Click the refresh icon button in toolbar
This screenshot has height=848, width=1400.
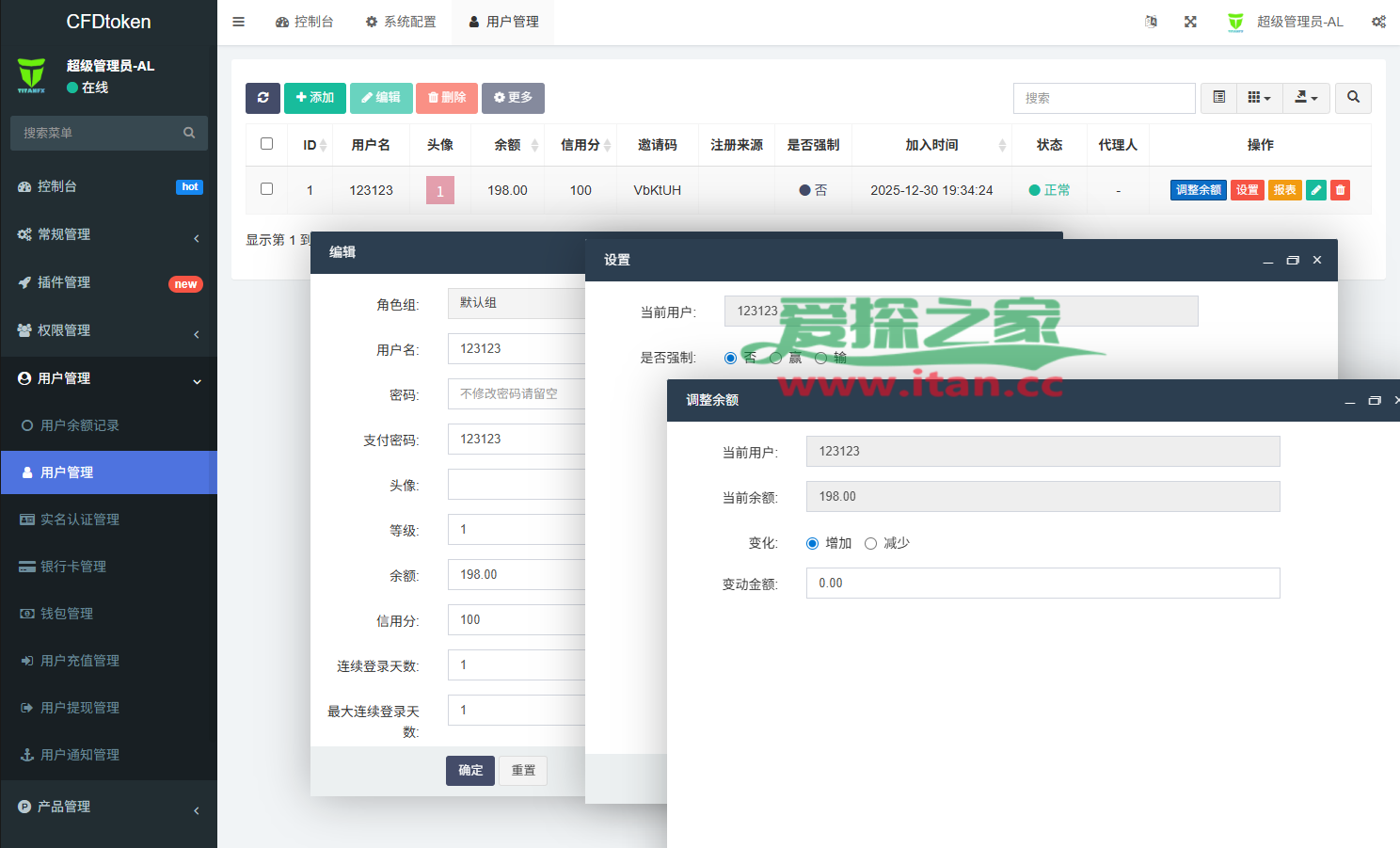[262, 98]
